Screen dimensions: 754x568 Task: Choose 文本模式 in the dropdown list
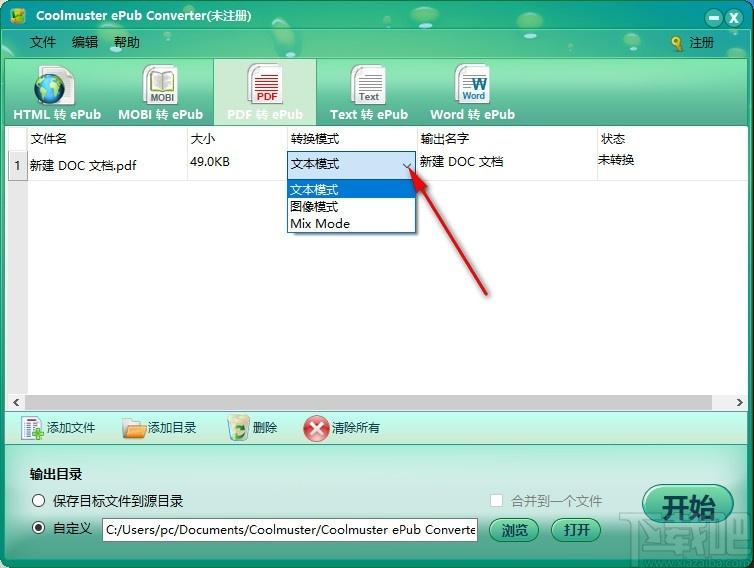(352, 189)
